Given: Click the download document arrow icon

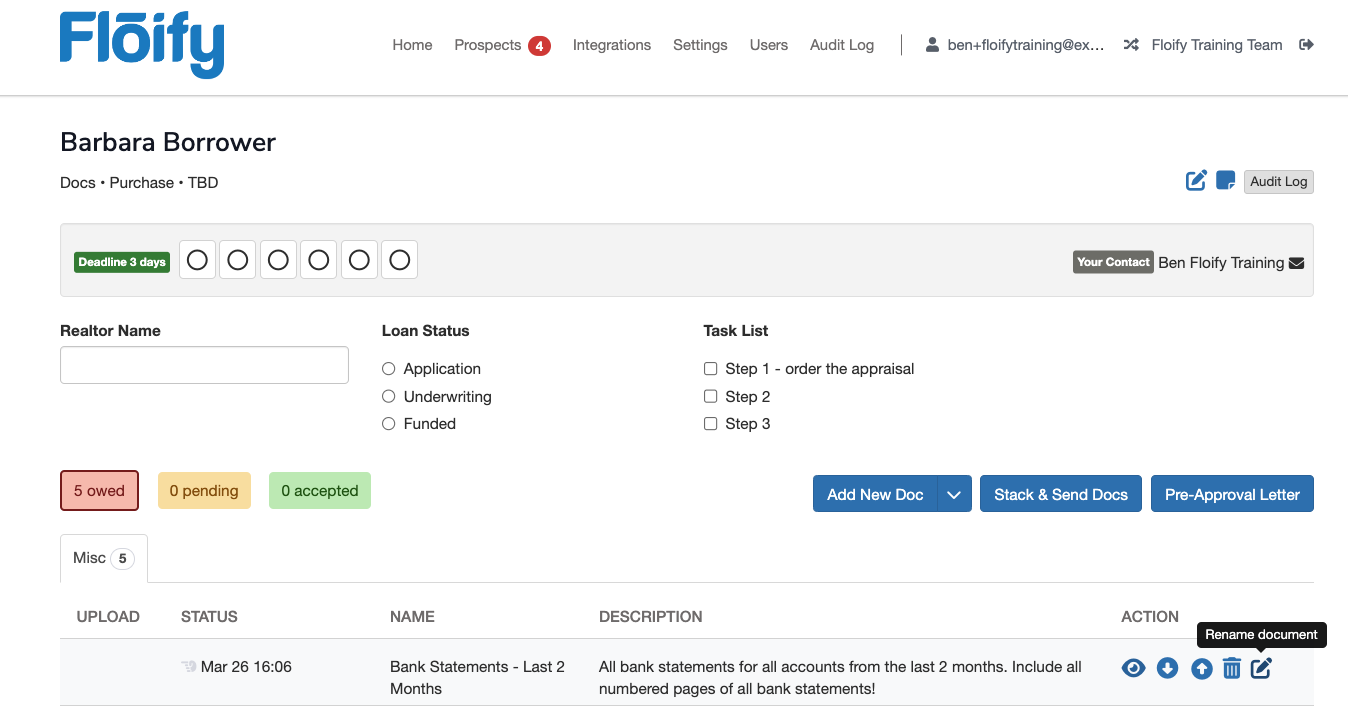Looking at the screenshot, I should 1167,668.
